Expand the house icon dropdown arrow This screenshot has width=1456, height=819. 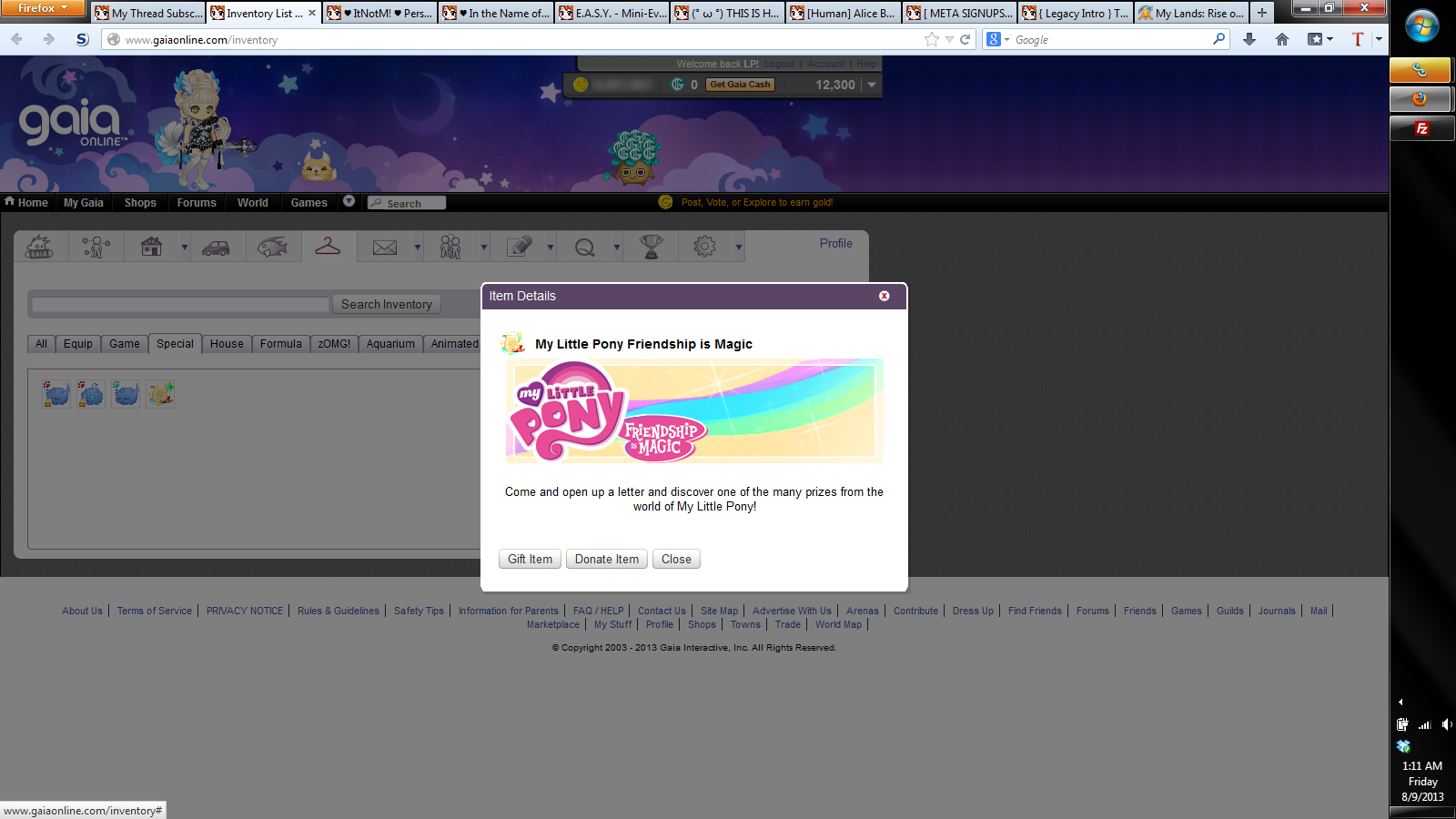click(185, 248)
